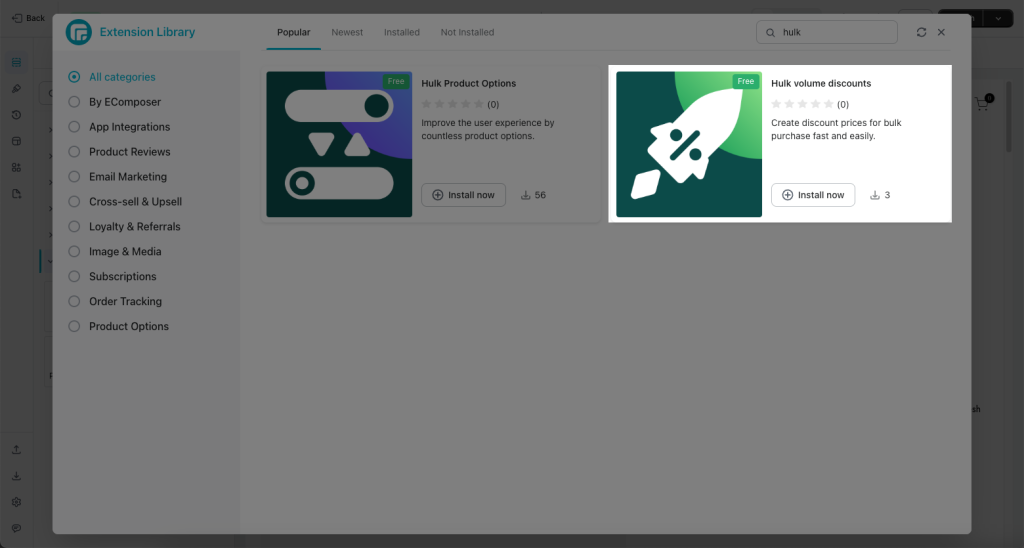Click the '(0)' rating count of Hulk Product Options
The image size is (1024, 548).
[x=493, y=105]
